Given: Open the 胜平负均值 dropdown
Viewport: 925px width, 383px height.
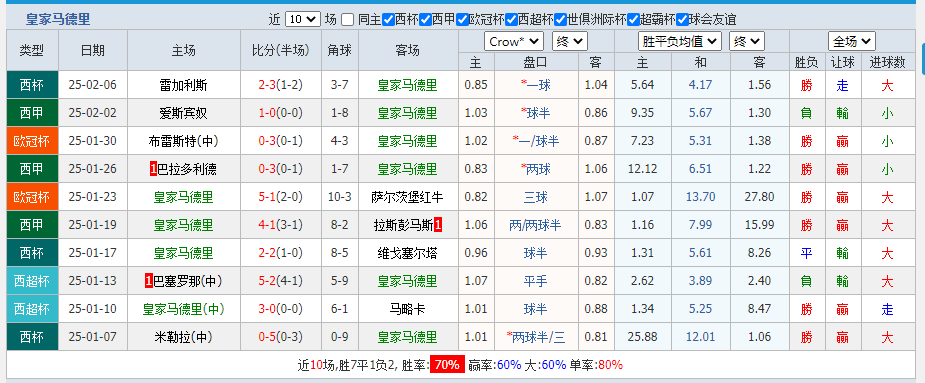Looking at the screenshot, I should tap(680, 41).
